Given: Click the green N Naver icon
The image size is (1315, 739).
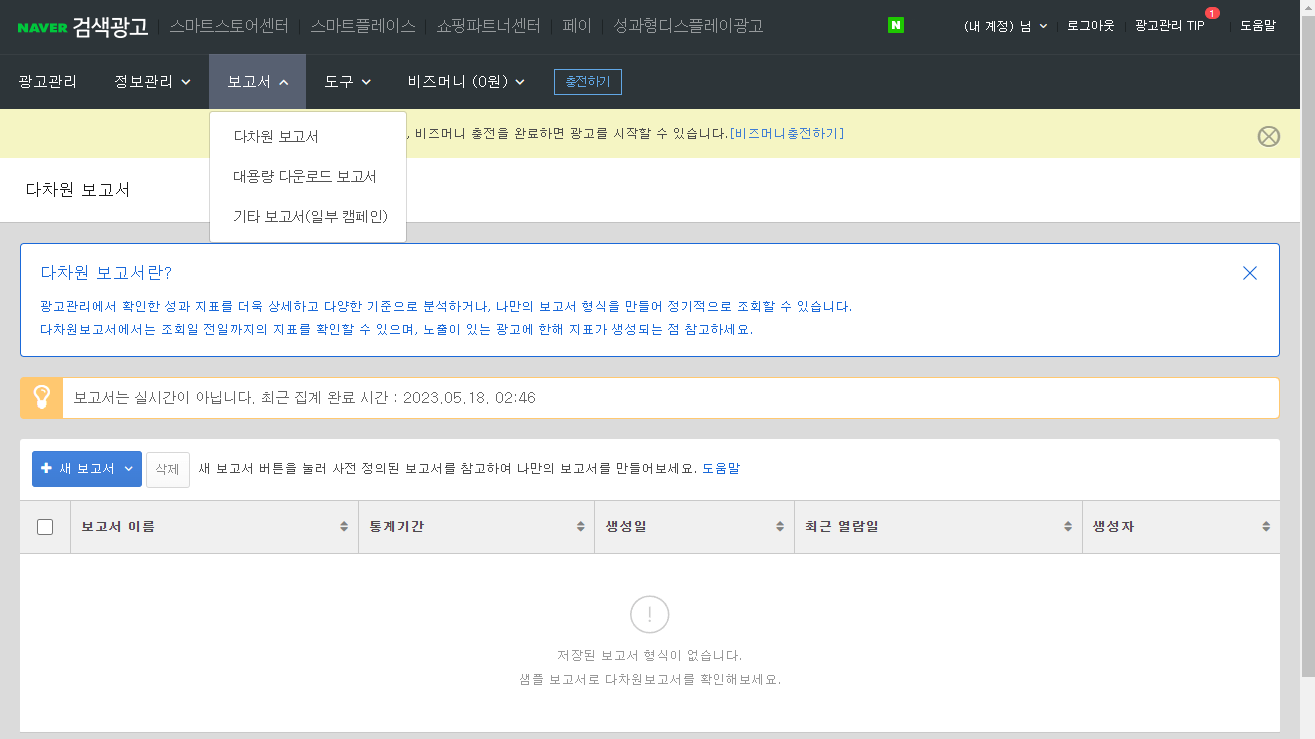Looking at the screenshot, I should pos(896,25).
